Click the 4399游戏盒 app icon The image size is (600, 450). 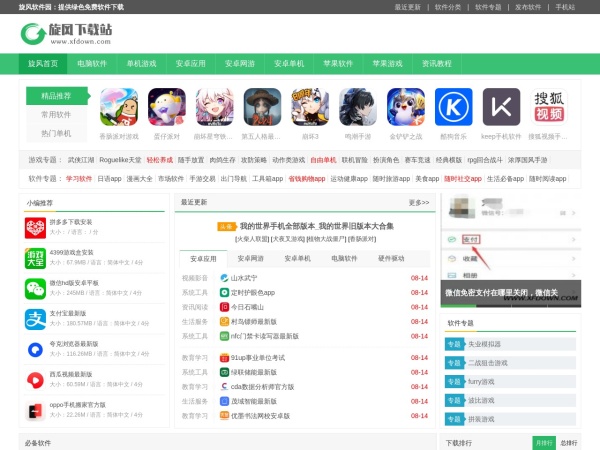click(x=36, y=258)
